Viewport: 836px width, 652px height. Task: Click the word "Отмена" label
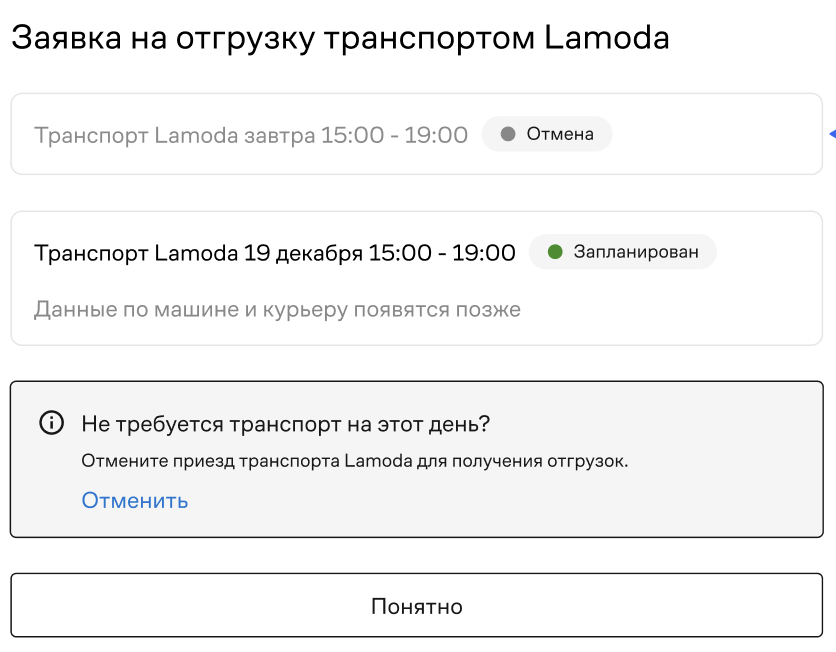pos(560,134)
